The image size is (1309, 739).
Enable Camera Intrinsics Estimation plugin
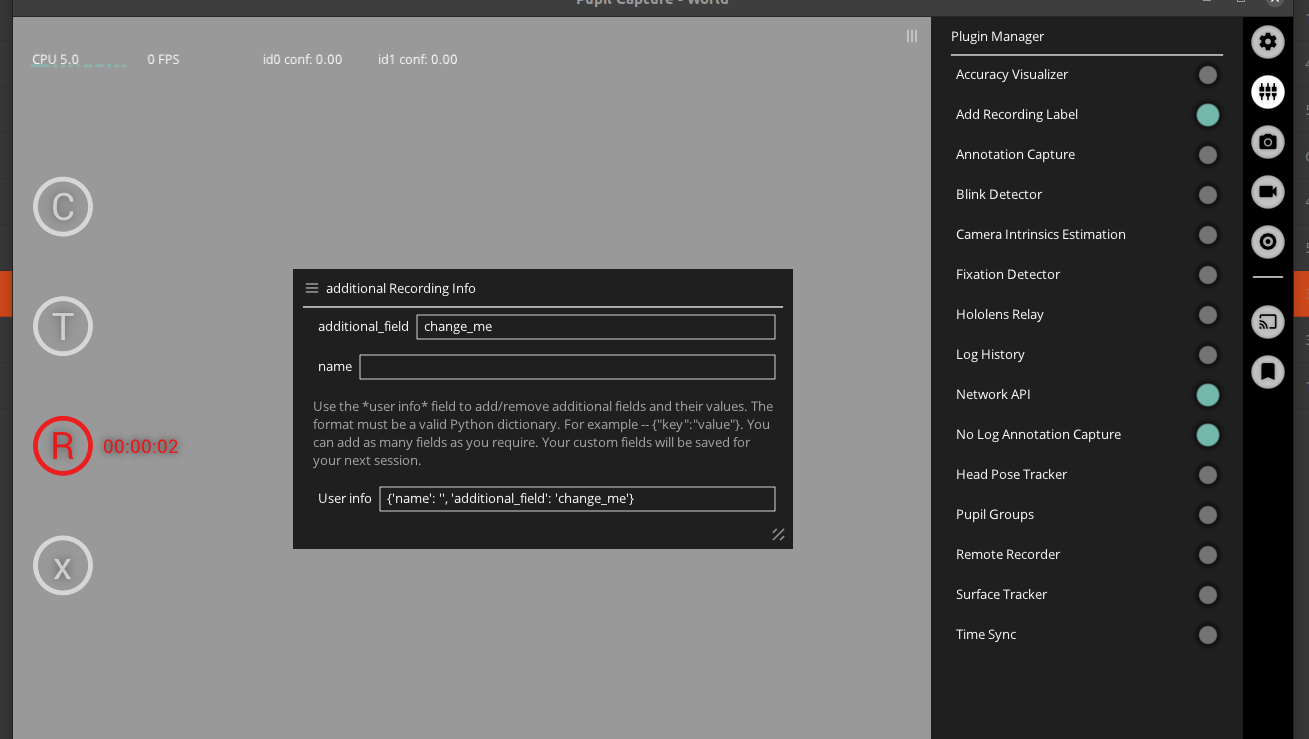click(1208, 235)
